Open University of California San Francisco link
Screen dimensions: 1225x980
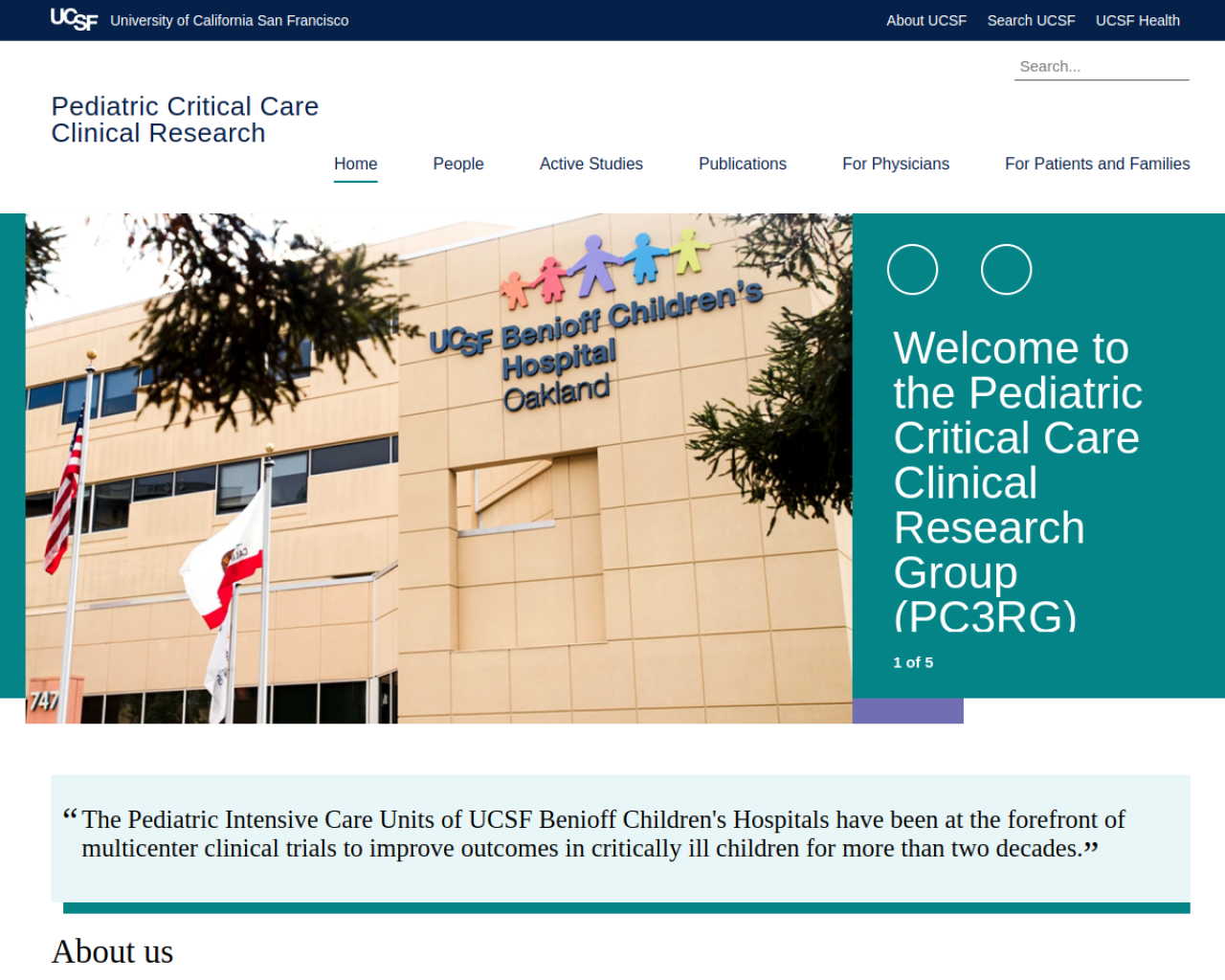229,20
